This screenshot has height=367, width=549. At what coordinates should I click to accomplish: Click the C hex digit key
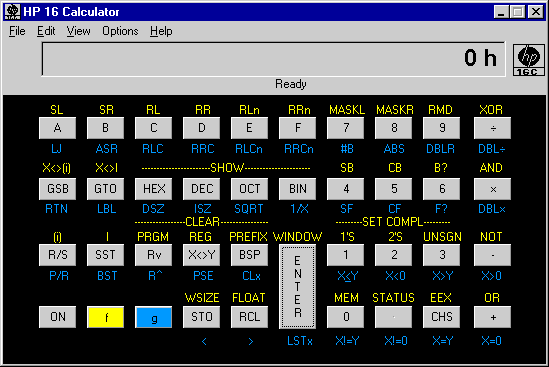(153, 128)
